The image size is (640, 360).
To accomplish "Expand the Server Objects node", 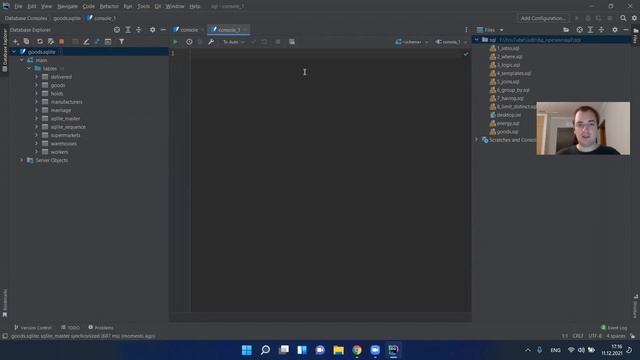I will [22, 160].
